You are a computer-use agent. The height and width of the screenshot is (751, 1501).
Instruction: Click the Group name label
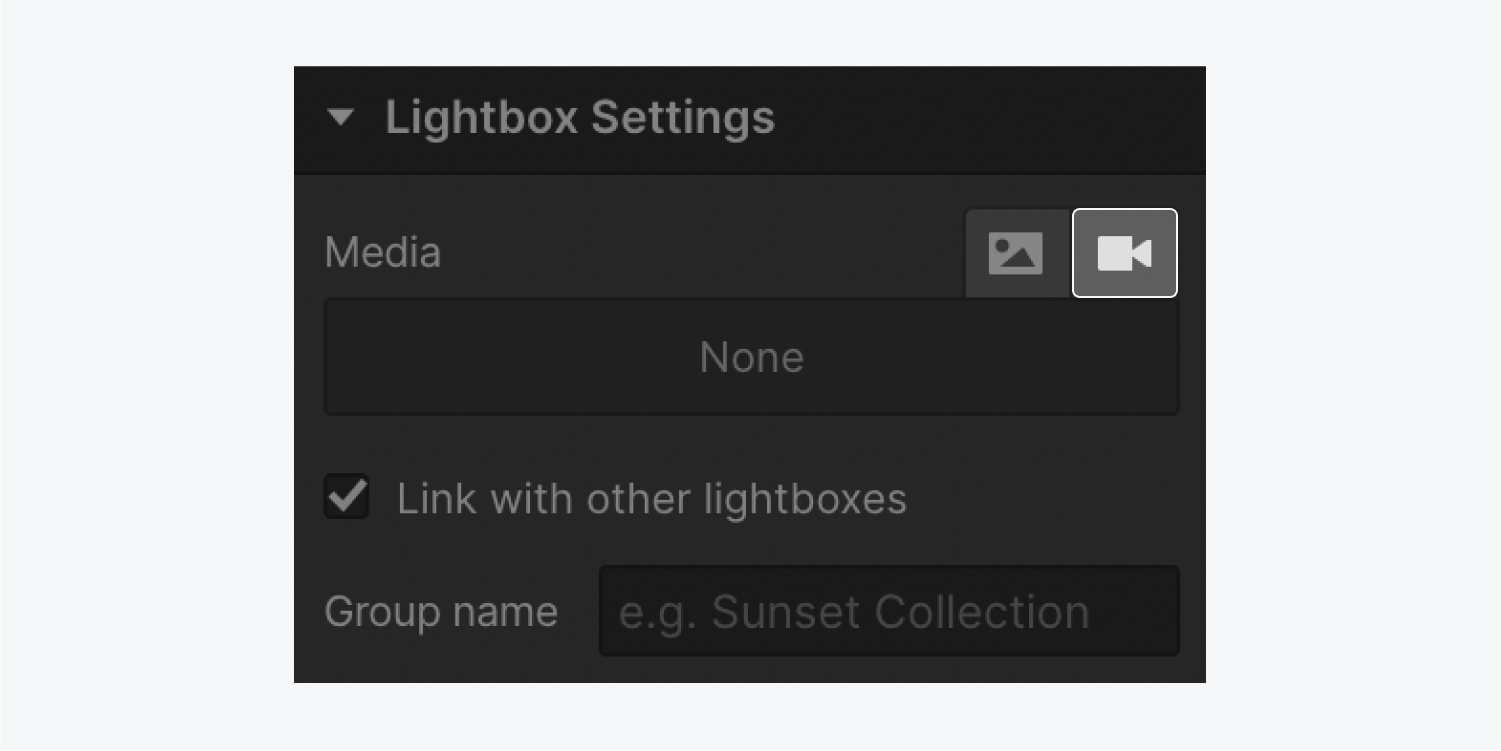441,612
